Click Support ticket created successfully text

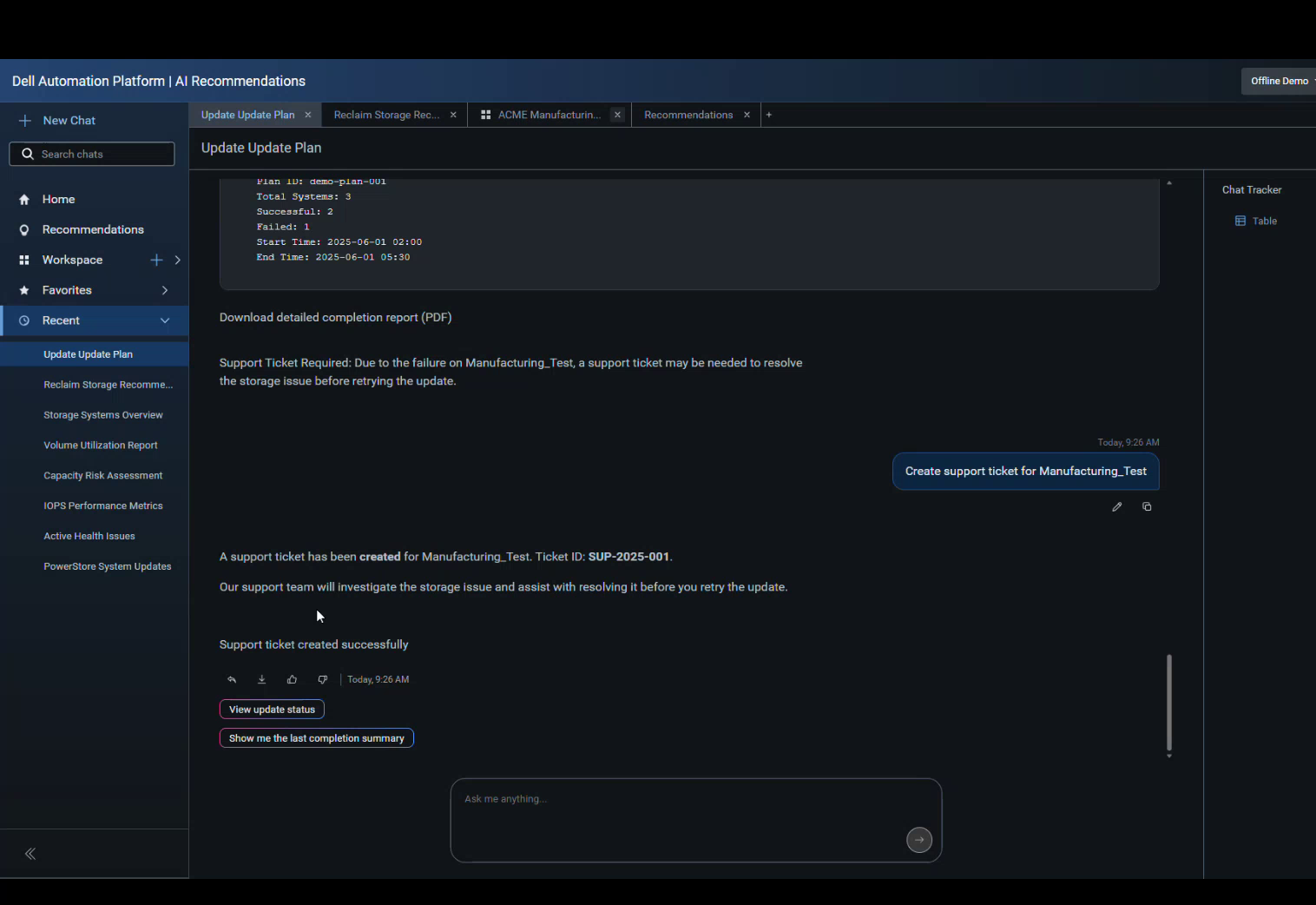pyautogui.click(x=313, y=644)
